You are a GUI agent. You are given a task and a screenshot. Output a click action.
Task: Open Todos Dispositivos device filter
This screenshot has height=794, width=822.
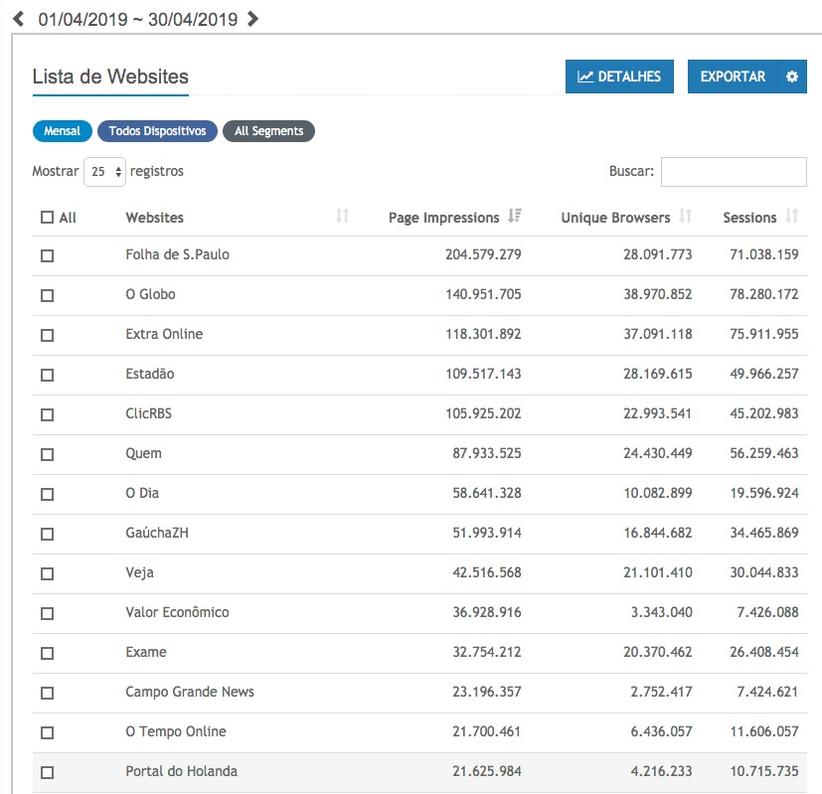tap(157, 131)
